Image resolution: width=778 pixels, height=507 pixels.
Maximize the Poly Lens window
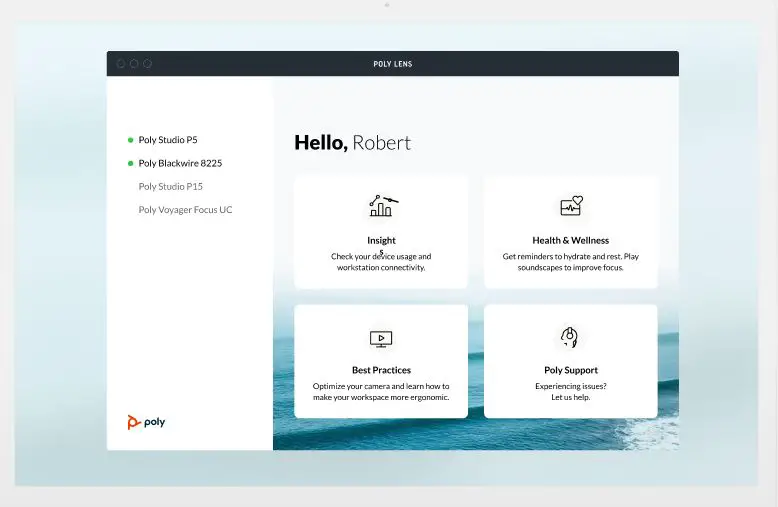coord(147,63)
